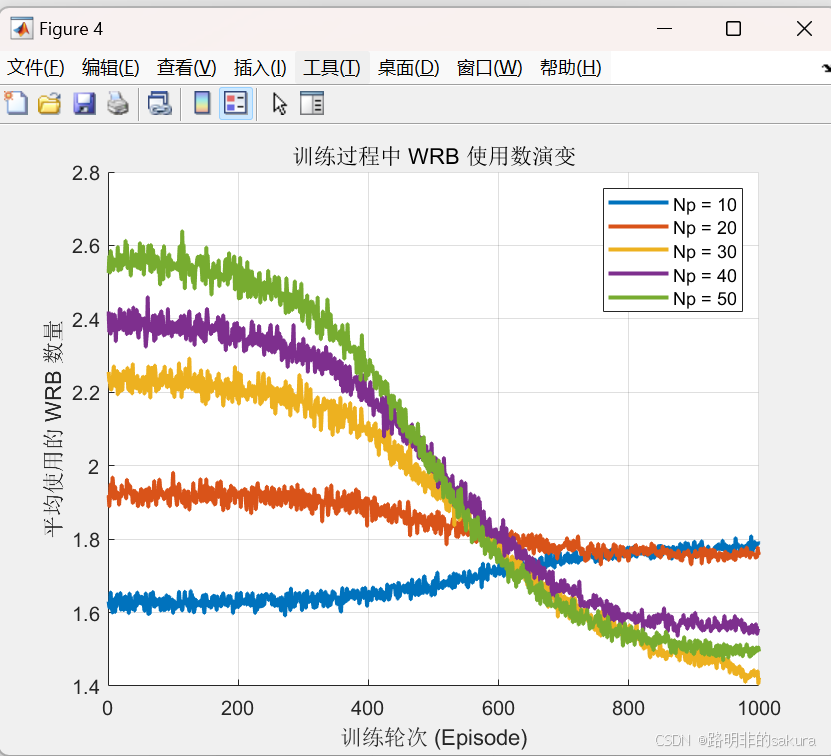Print the figure with the printer icon
This screenshot has height=756, width=831.
[118, 103]
